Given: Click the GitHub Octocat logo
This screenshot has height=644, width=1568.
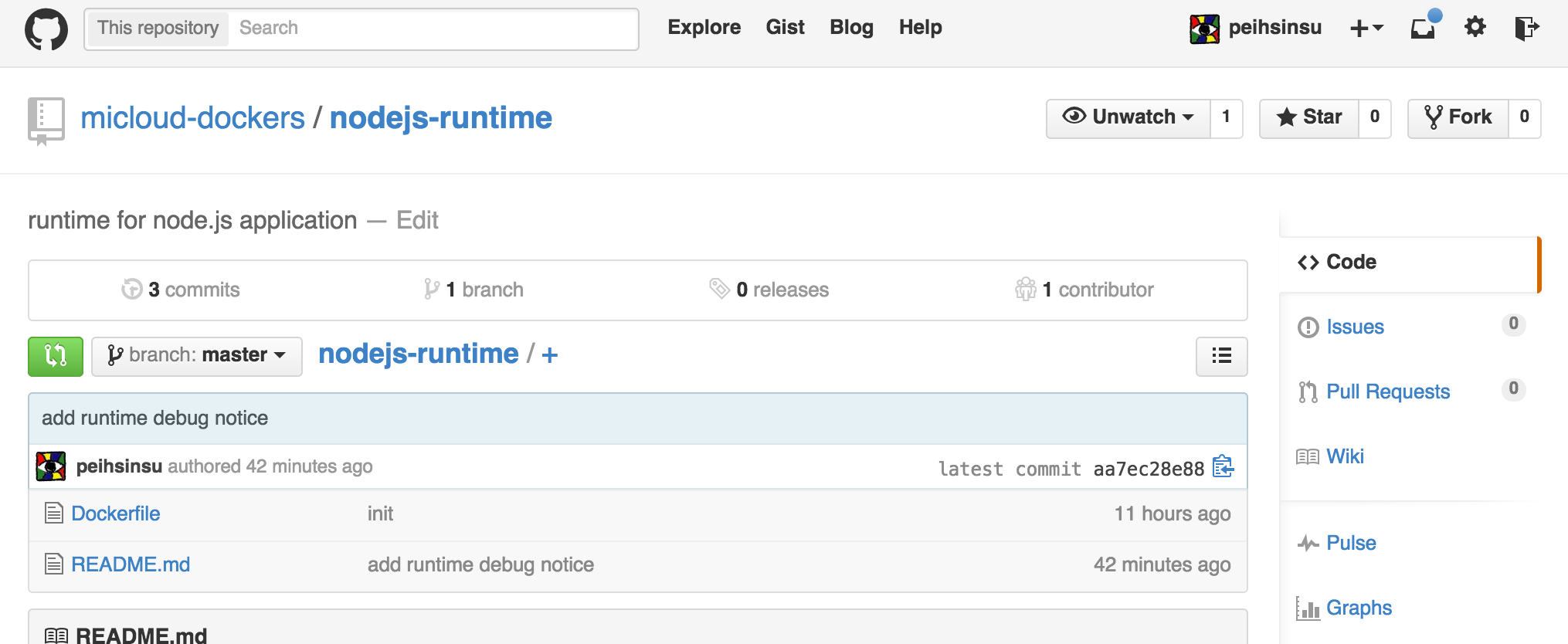Looking at the screenshot, I should click(46, 29).
